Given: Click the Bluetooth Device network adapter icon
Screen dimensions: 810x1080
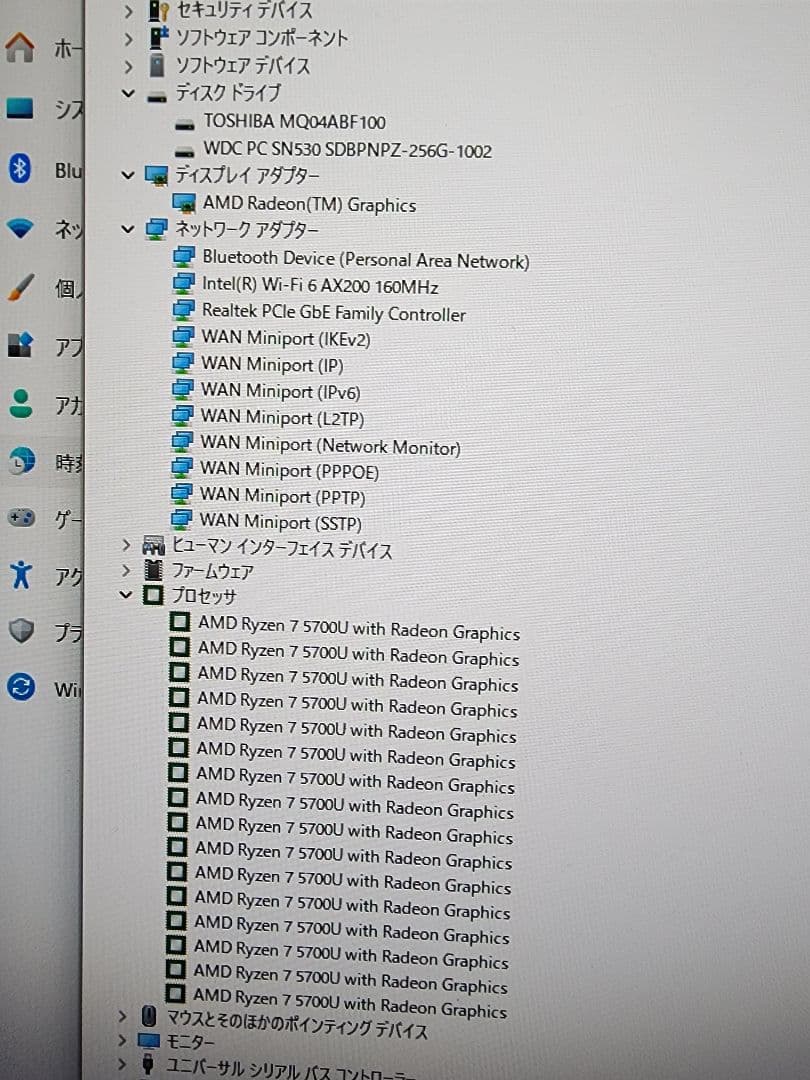Looking at the screenshot, I should tap(183, 257).
